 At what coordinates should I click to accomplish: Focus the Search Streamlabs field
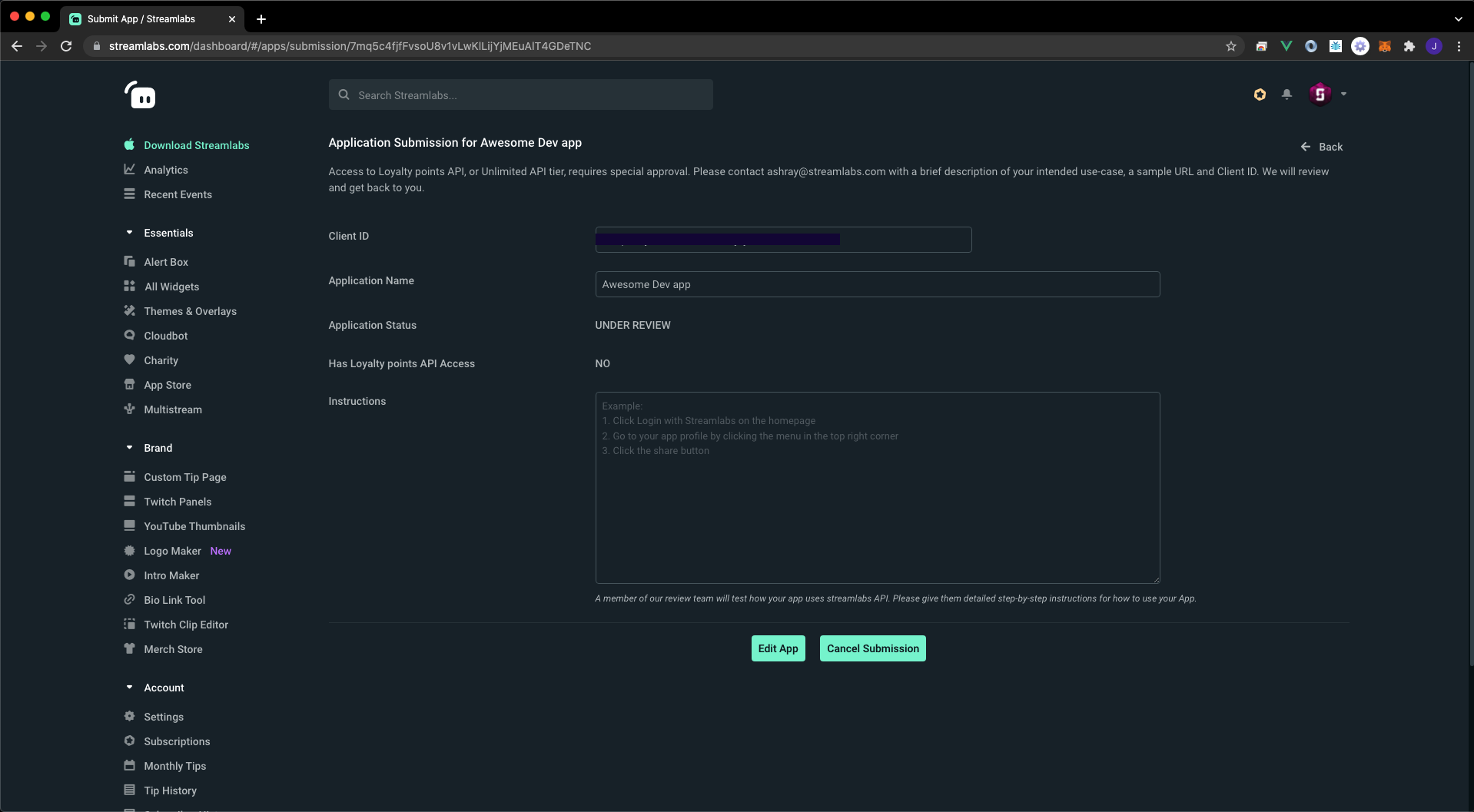tap(520, 94)
